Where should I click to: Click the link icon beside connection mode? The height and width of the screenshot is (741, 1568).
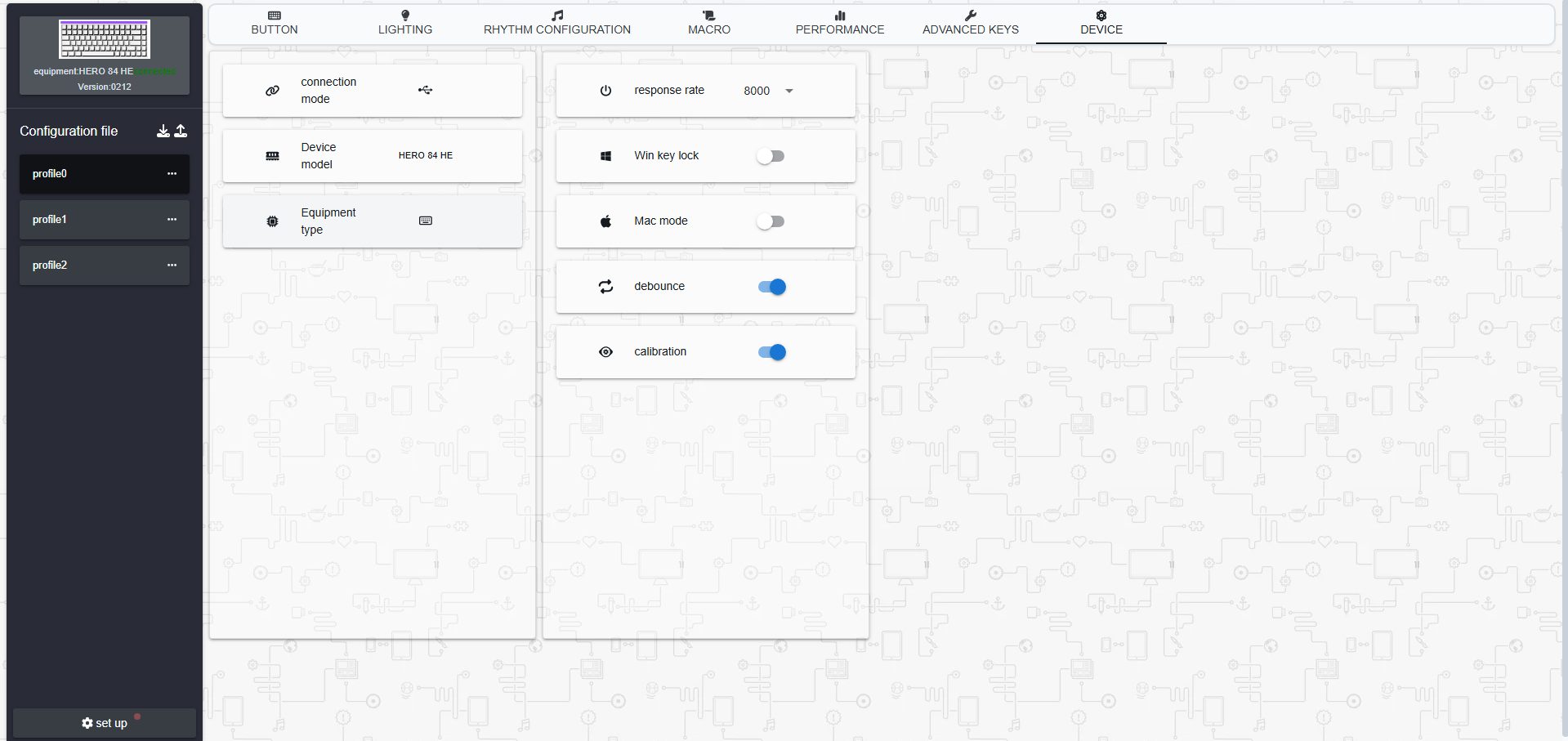click(x=273, y=91)
